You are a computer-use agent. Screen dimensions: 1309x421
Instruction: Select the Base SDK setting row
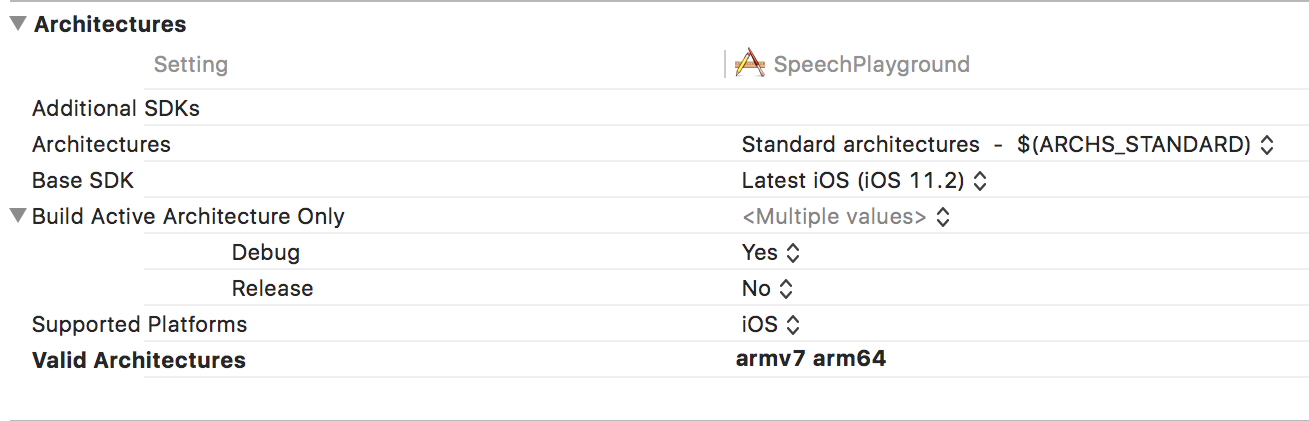82,180
